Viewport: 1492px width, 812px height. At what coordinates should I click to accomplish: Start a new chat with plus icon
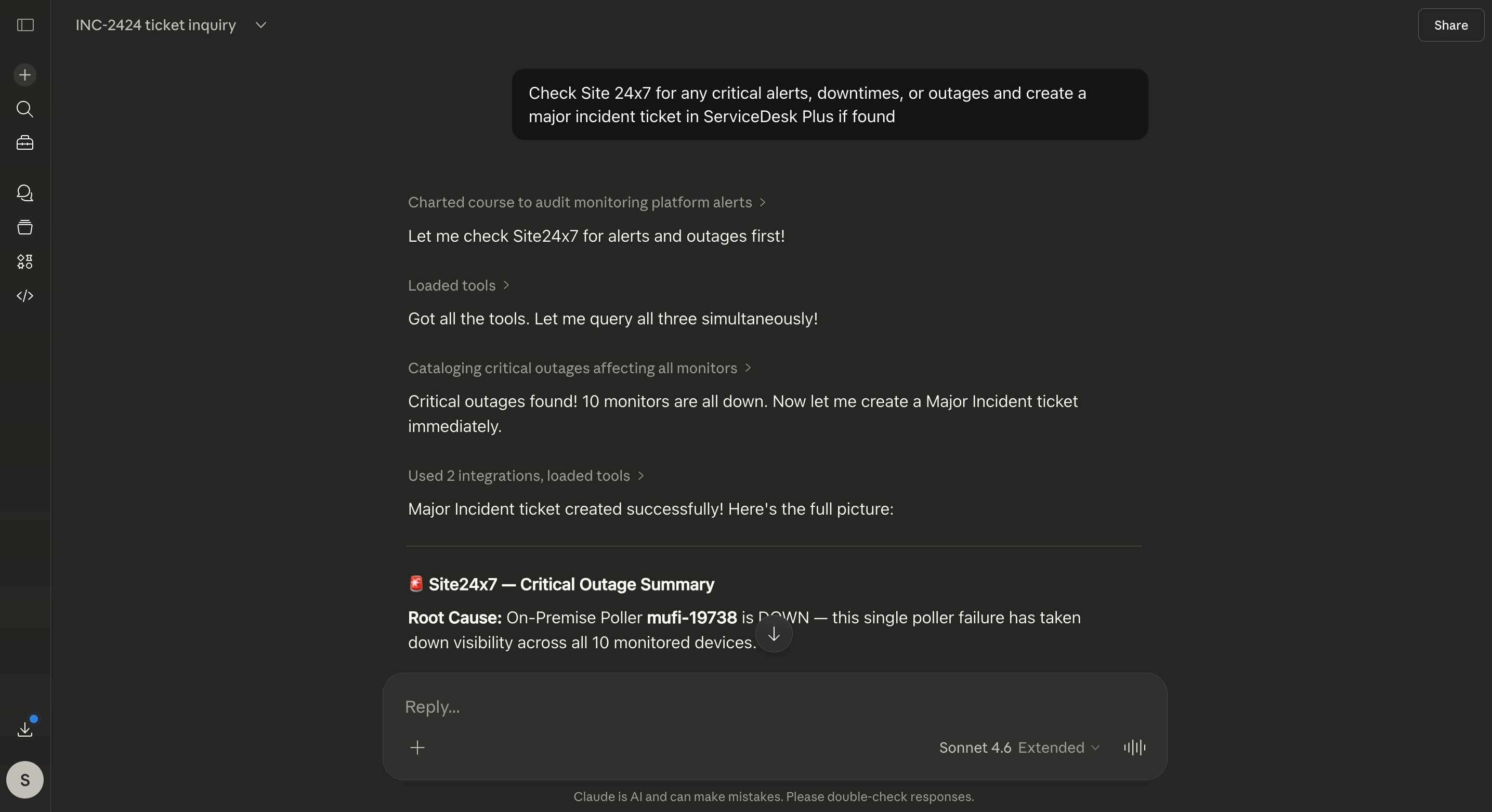click(x=25, y=75)
